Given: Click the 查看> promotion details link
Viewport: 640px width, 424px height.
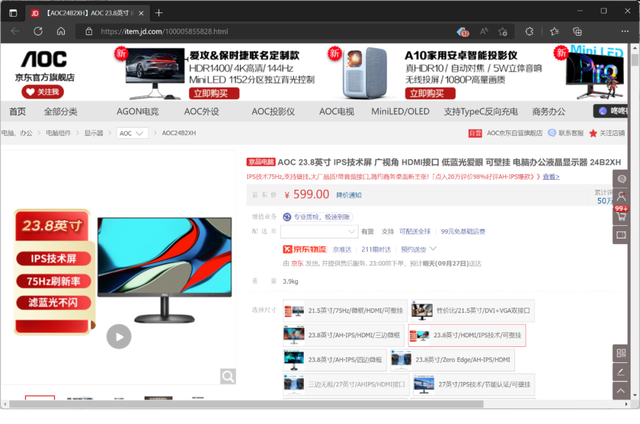Looking at the screenshot, I should click(551, 177).
